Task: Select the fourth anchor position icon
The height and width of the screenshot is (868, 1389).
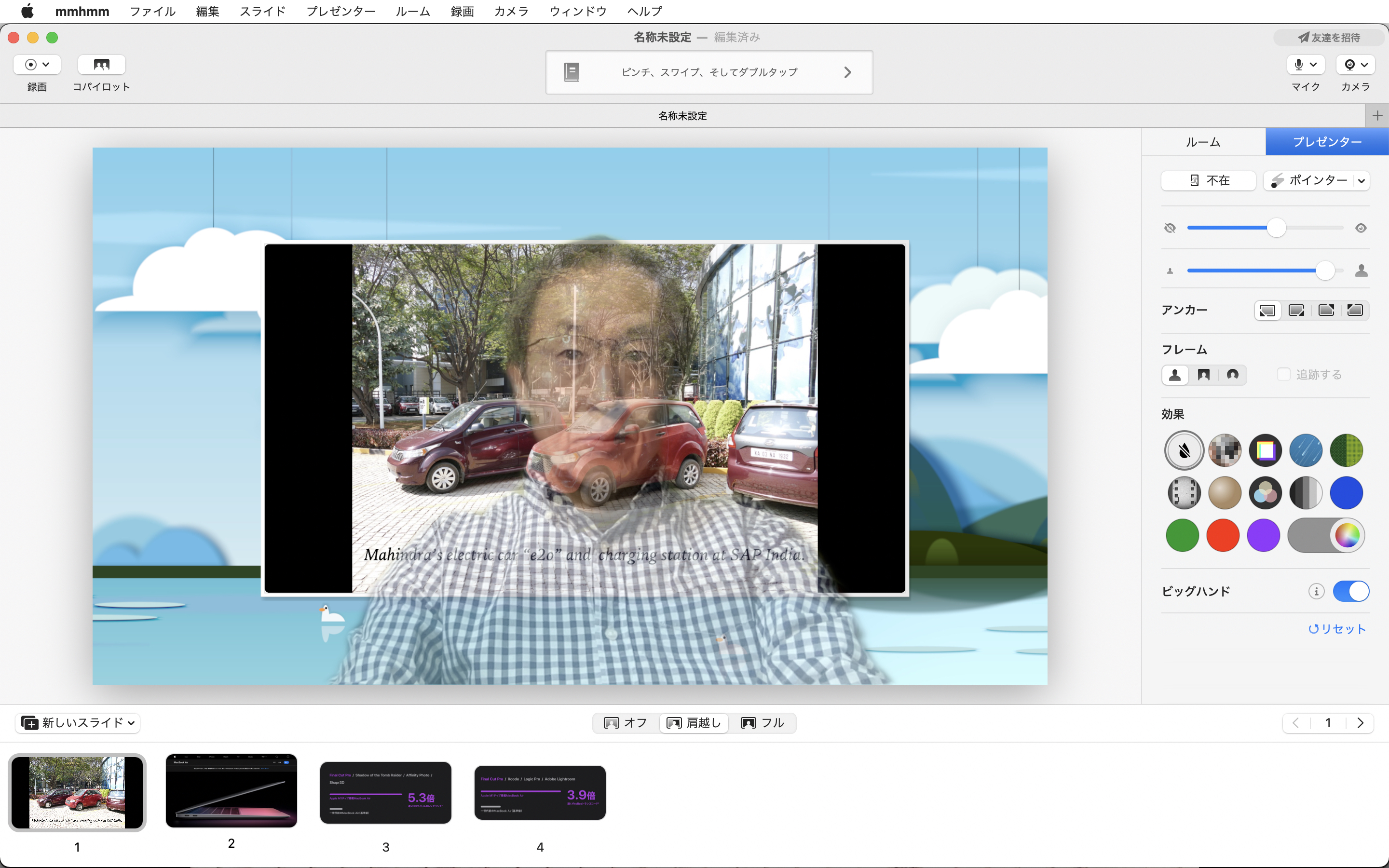Action: (1355, 311)
